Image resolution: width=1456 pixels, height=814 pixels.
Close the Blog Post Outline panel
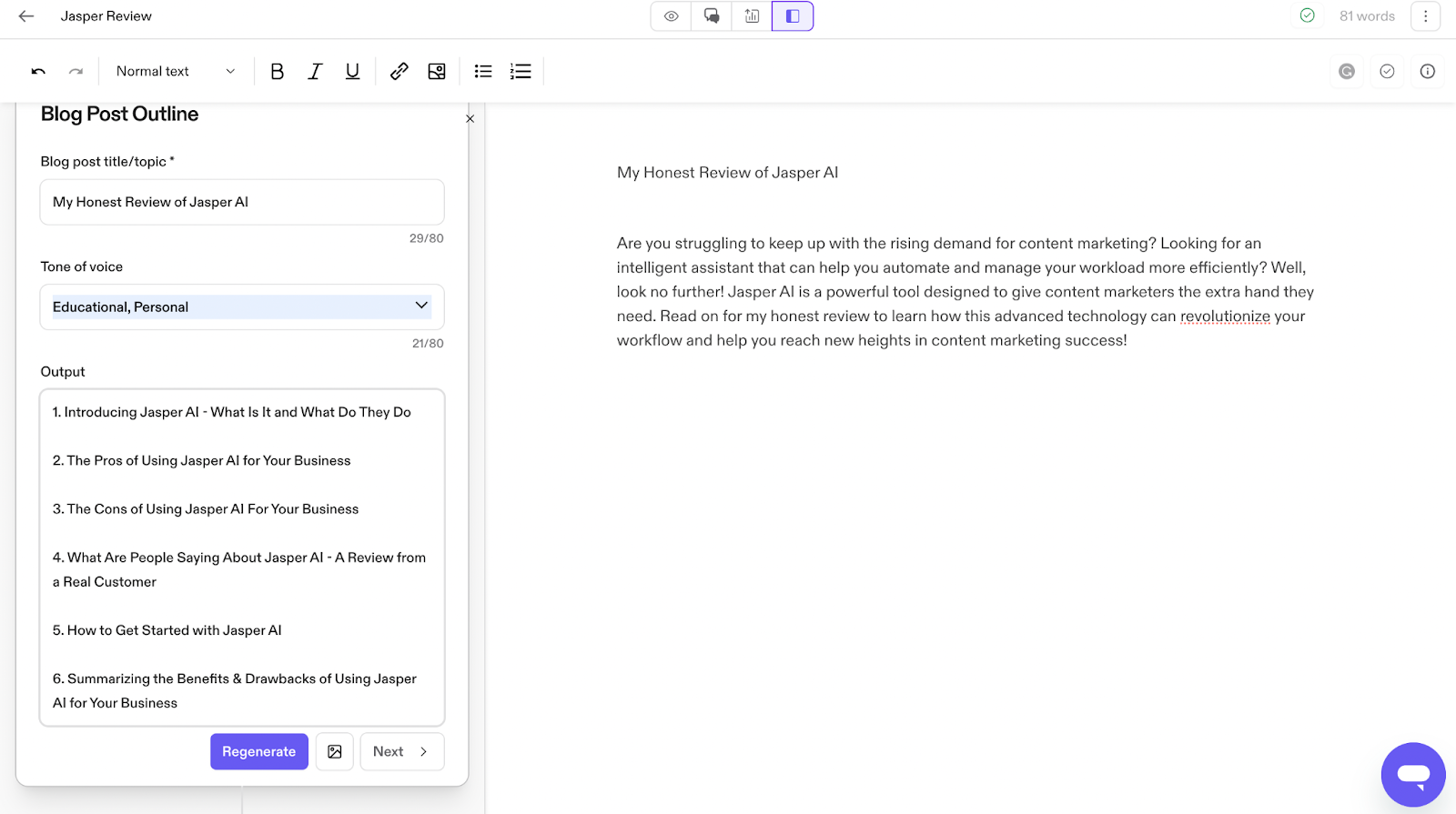(470, 118)
